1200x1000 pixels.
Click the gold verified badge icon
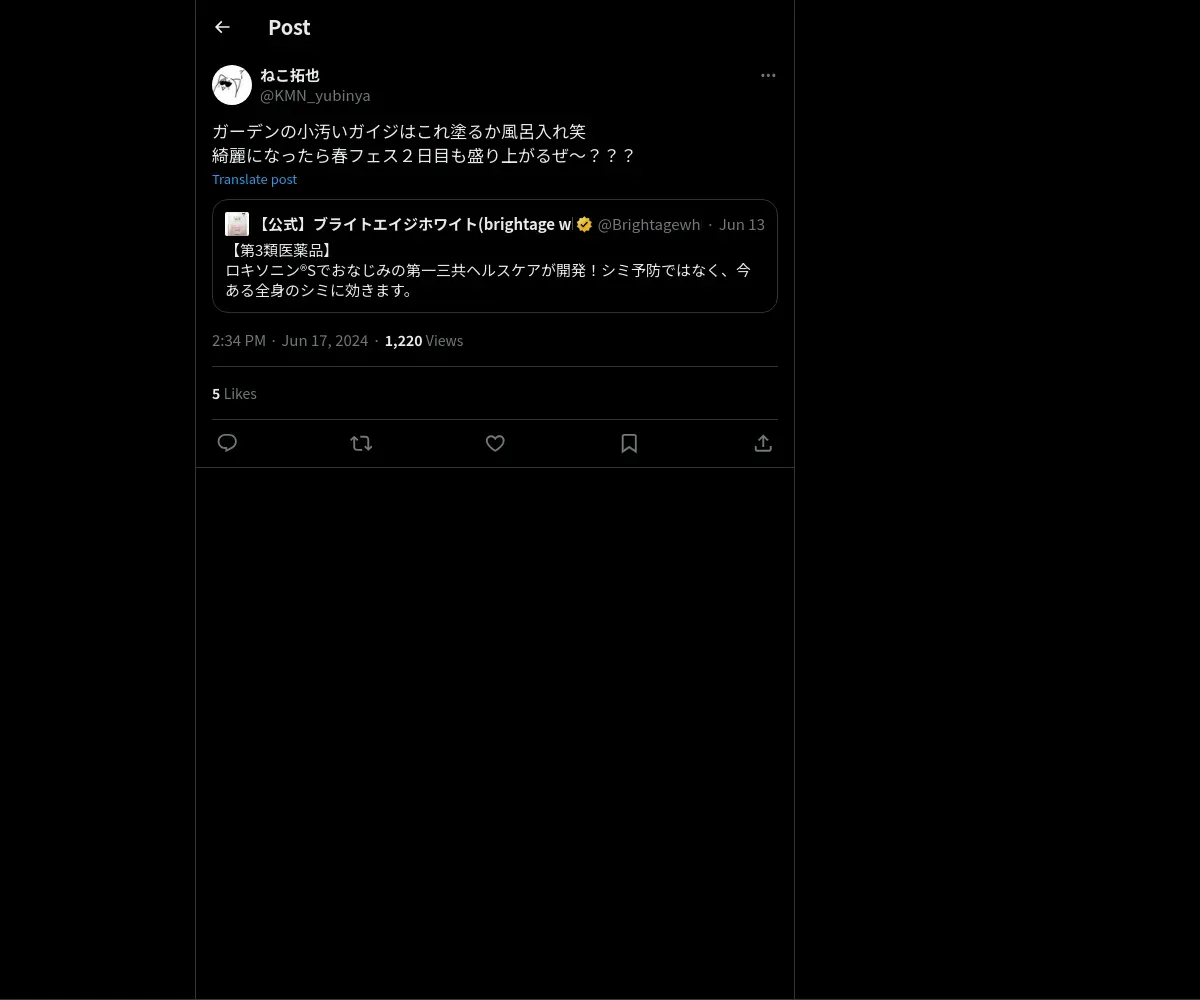pos(584,224)
